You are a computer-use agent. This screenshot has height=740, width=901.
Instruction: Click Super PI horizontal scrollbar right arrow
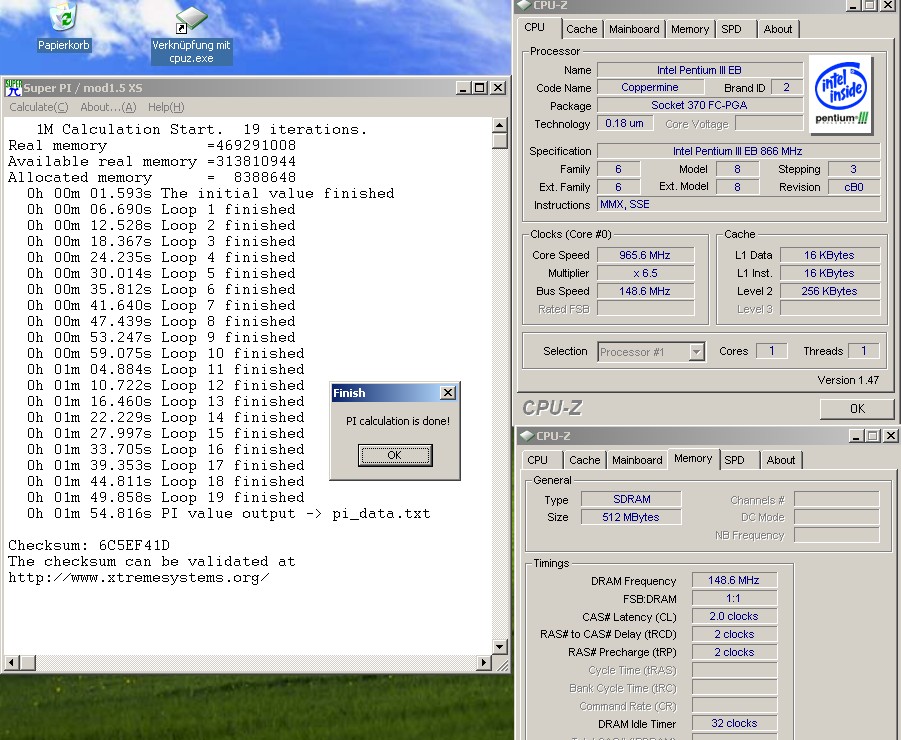click(484, 662)
